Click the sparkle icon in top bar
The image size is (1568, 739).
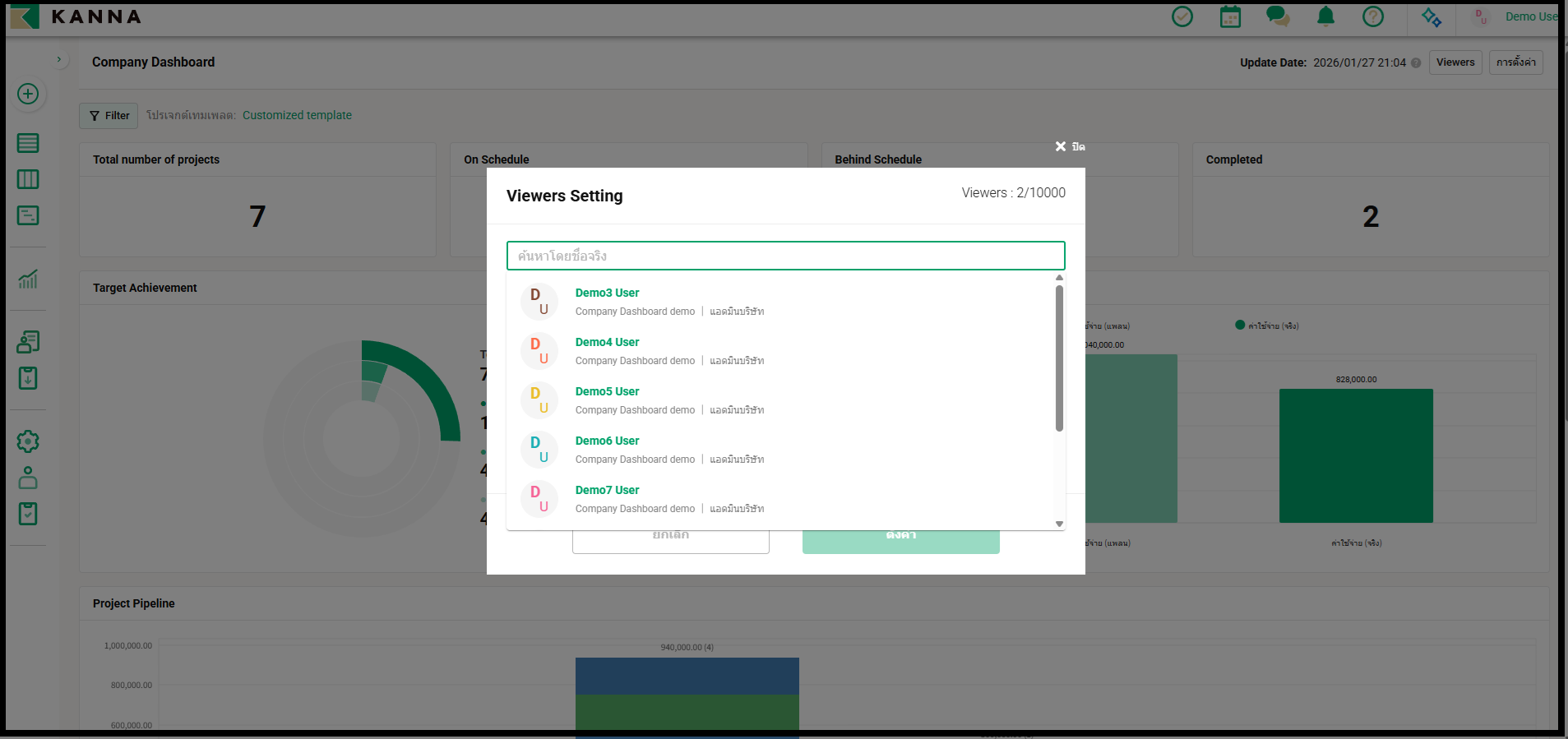(1432, 17)
